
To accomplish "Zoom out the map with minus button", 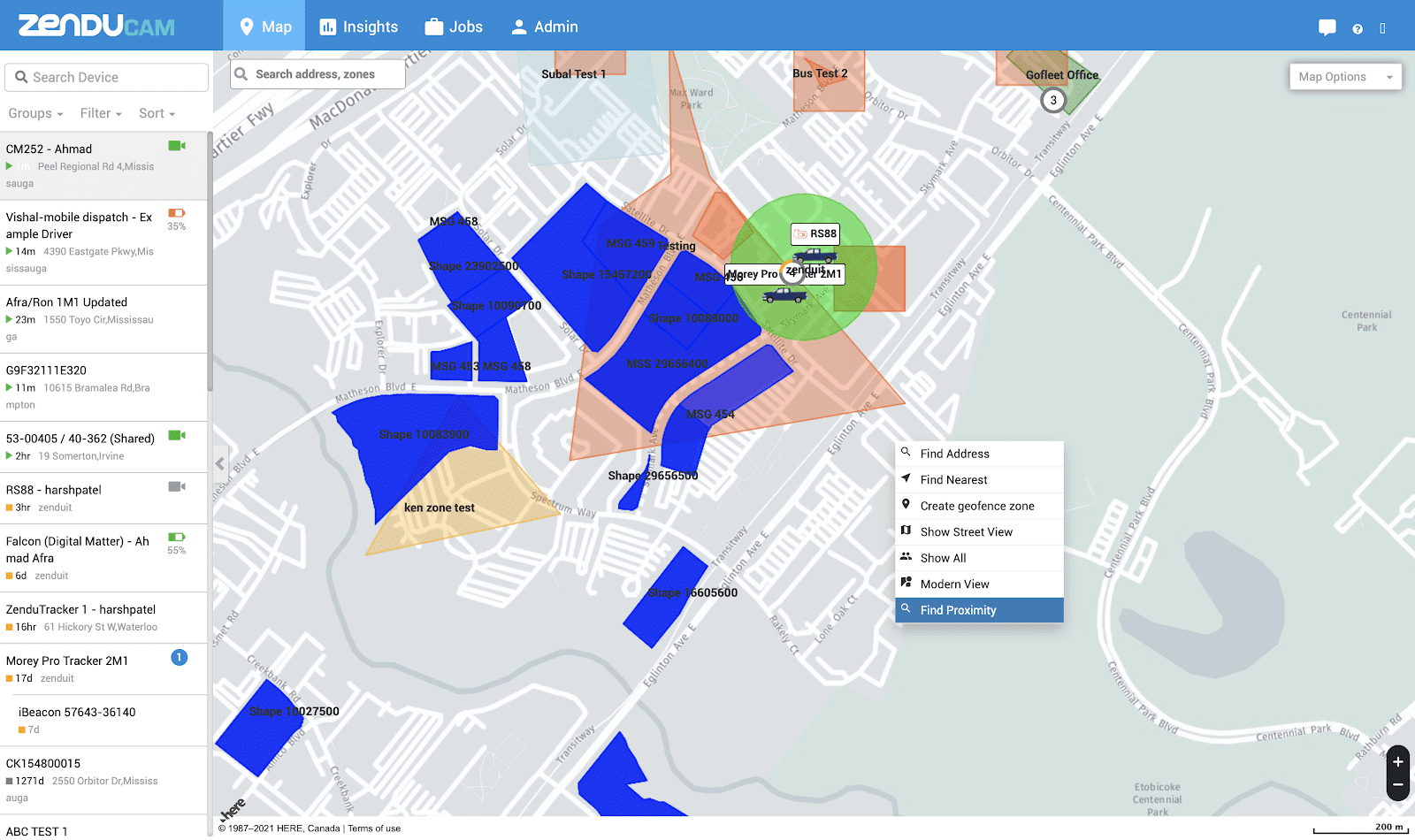I will (x=1397, y=785).
